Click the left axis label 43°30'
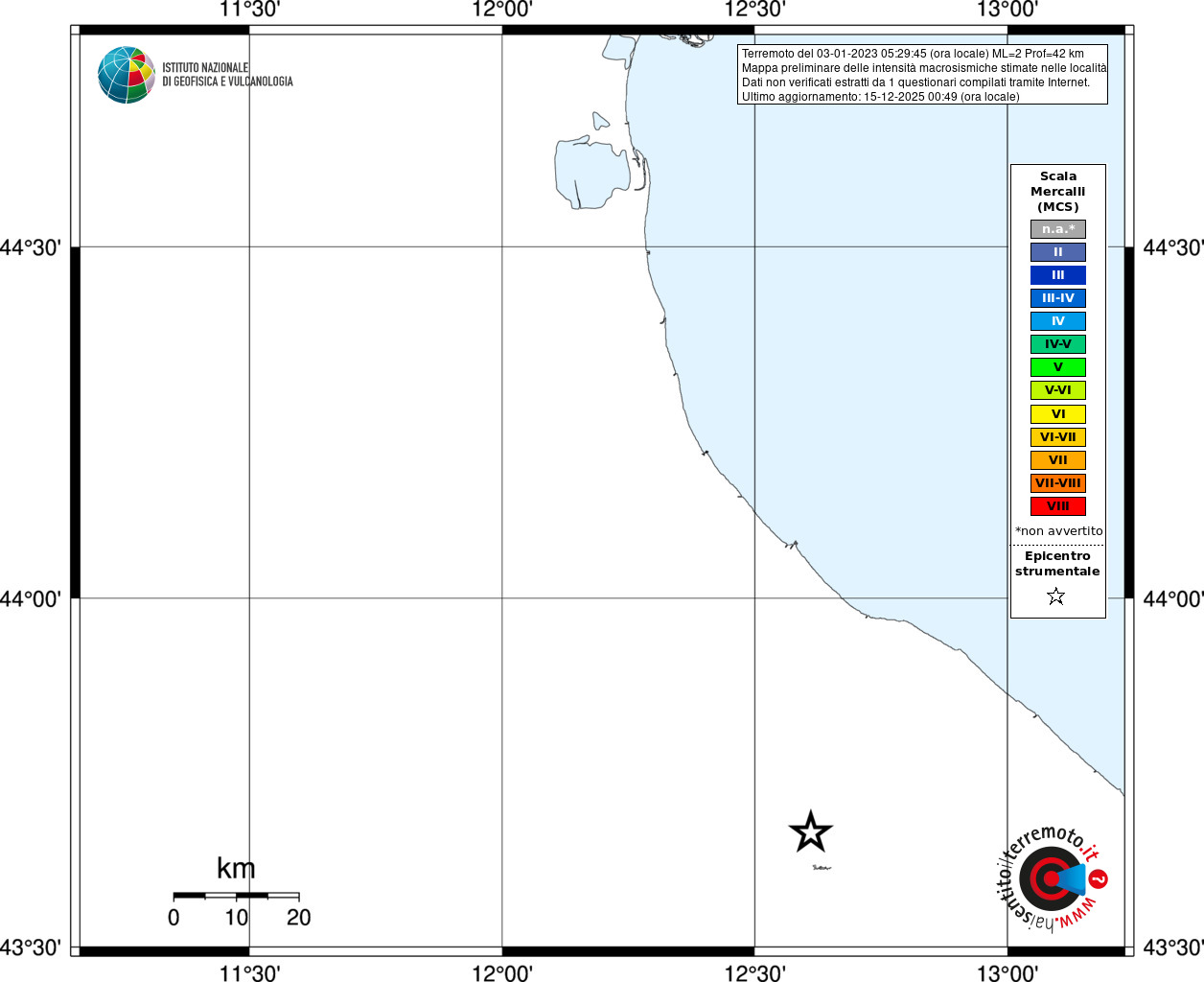 31,947
